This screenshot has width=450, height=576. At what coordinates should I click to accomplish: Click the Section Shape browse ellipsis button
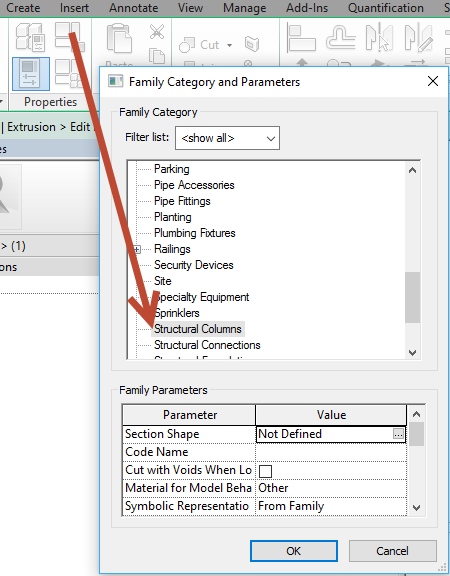tap(398, 434)
